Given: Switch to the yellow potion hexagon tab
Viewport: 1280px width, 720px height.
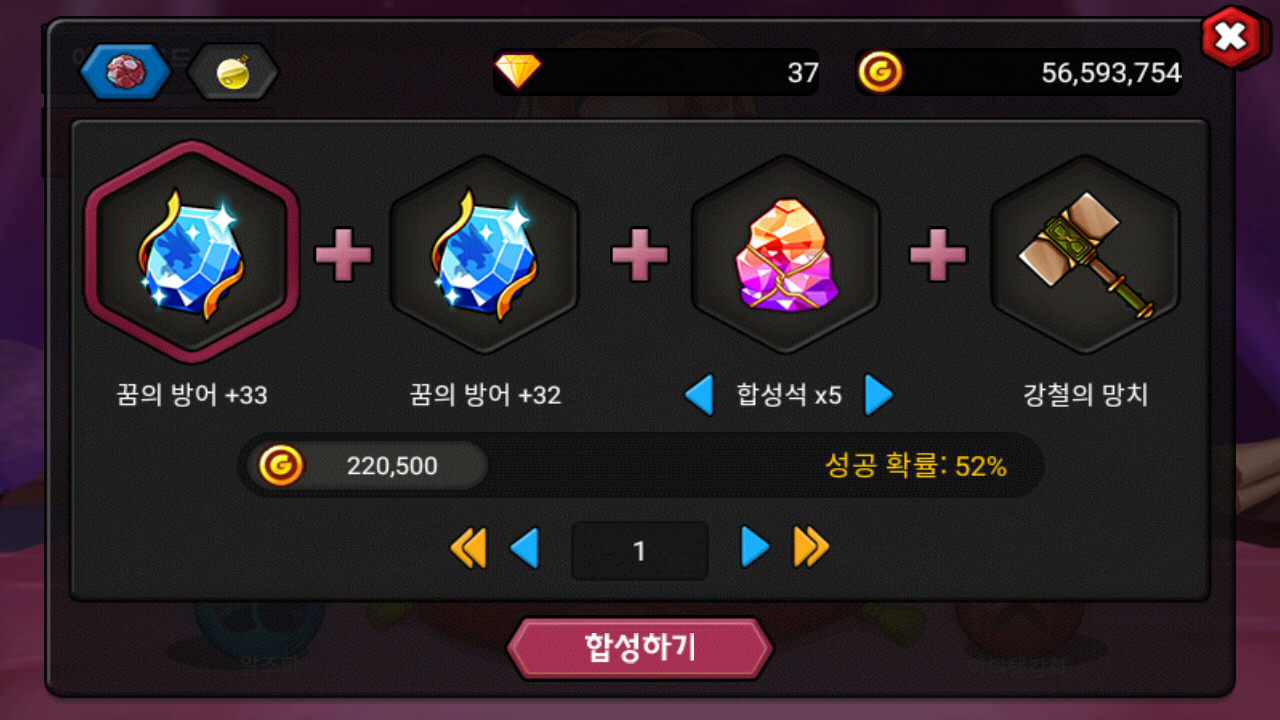Looking at the screenshot, I should tap(232, 71).
